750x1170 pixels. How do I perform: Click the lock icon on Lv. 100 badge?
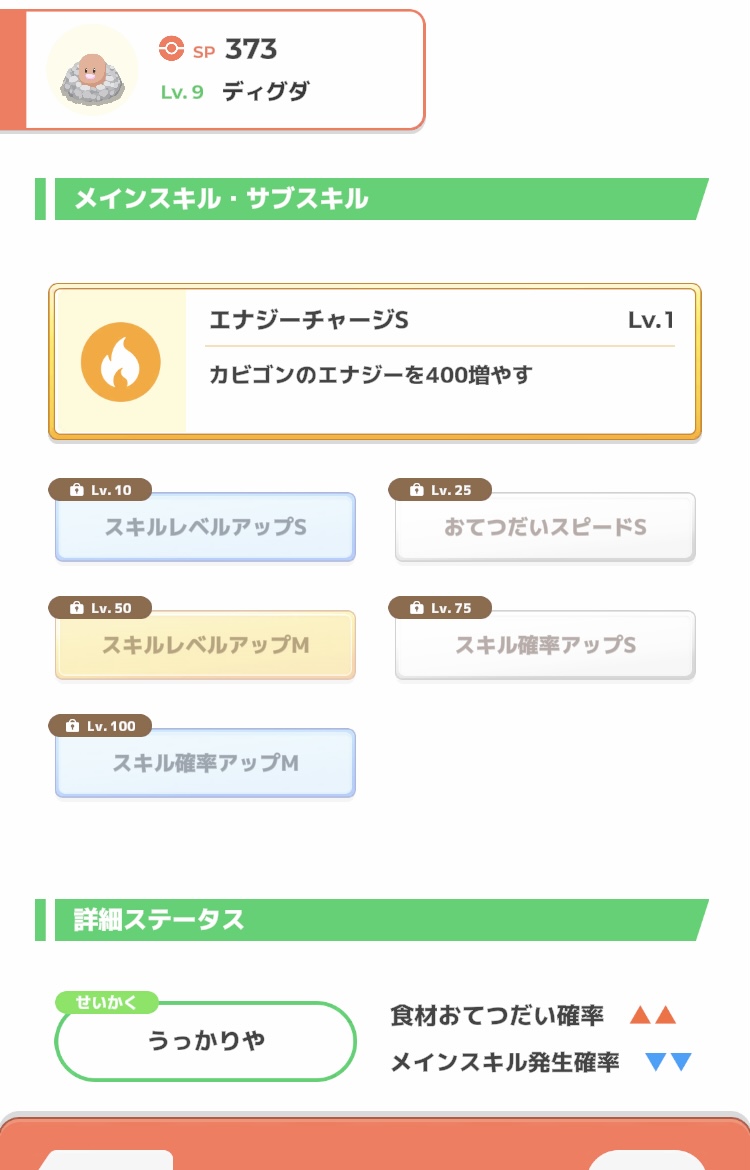pyautogui.click(x=73, y=726)
